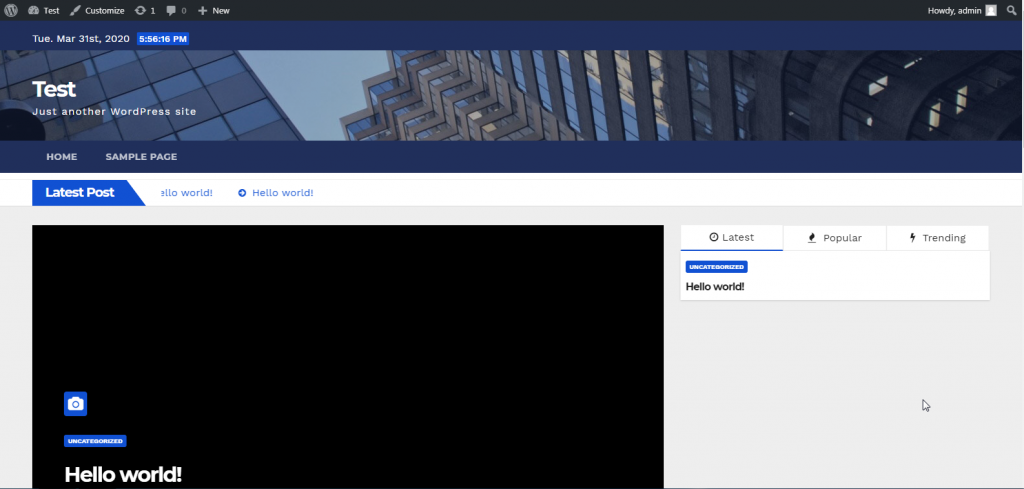Click the admin avatar image
Image resolution: width=1024 pixels, height=489 pixels.
click(991, 10)
